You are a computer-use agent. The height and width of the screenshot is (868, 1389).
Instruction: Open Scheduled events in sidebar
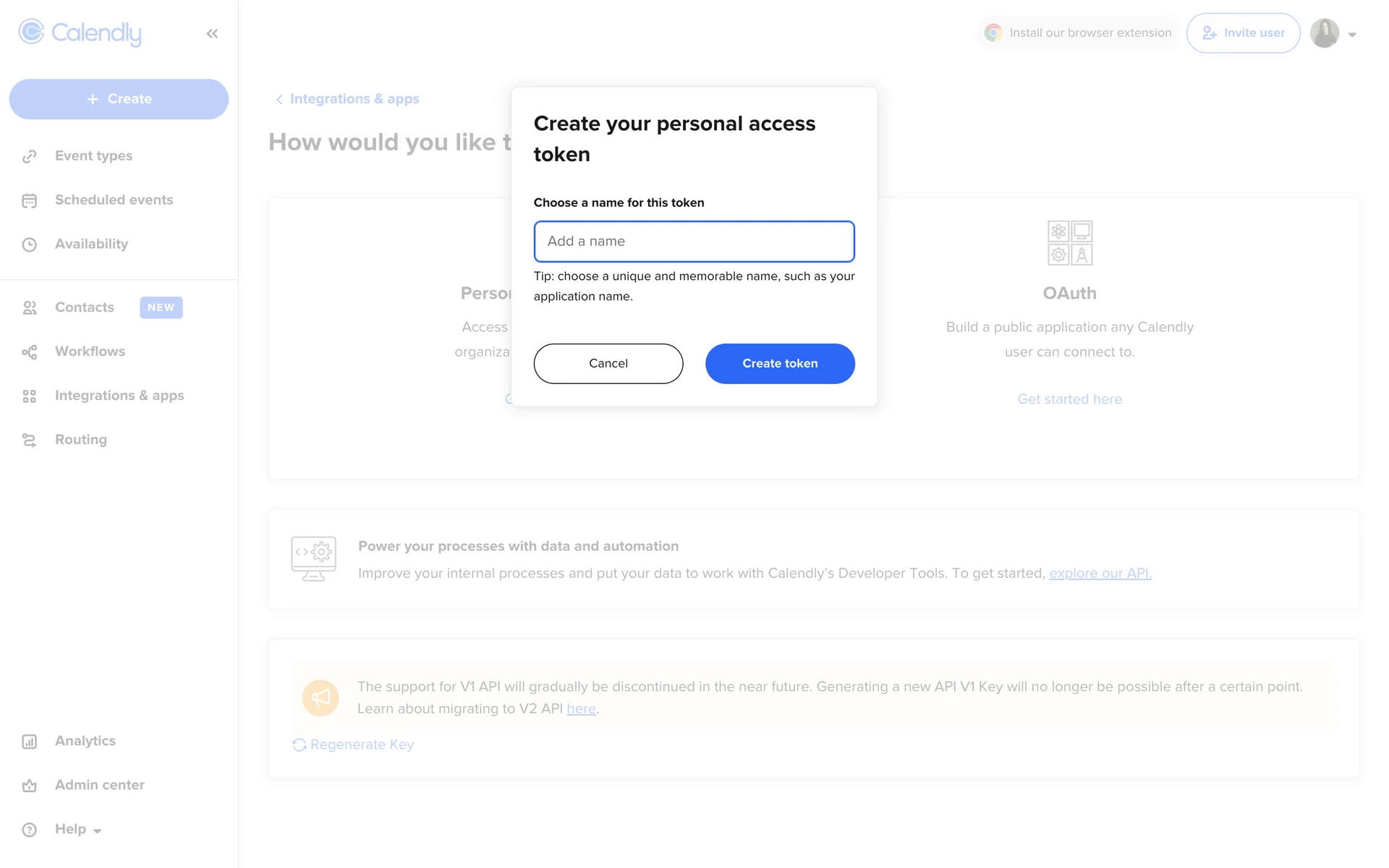114,200
